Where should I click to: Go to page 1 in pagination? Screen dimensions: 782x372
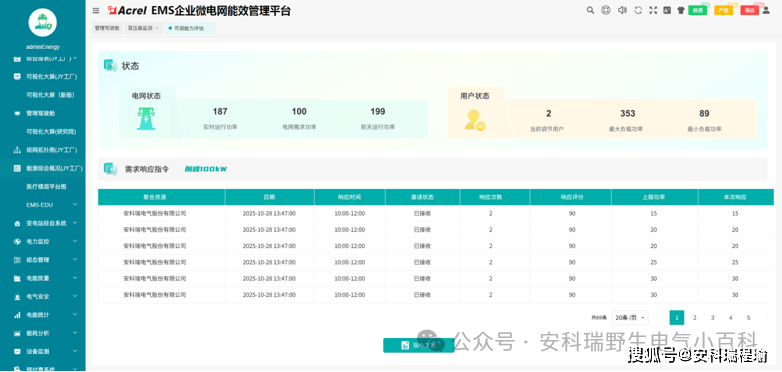677,318
